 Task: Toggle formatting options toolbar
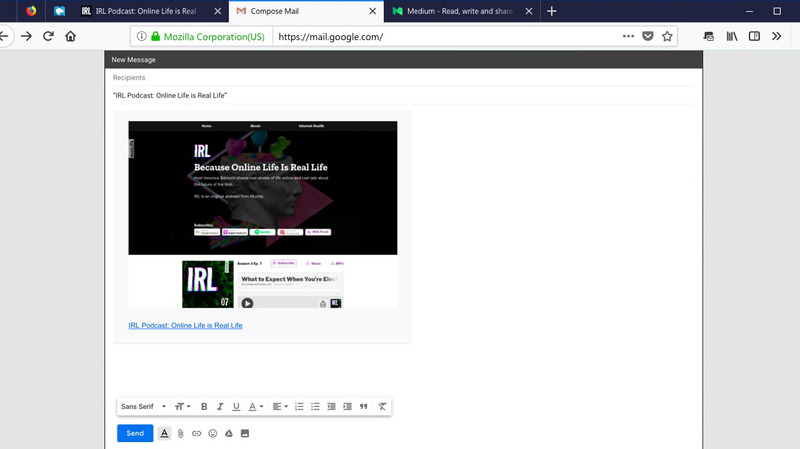coord(164,433)
